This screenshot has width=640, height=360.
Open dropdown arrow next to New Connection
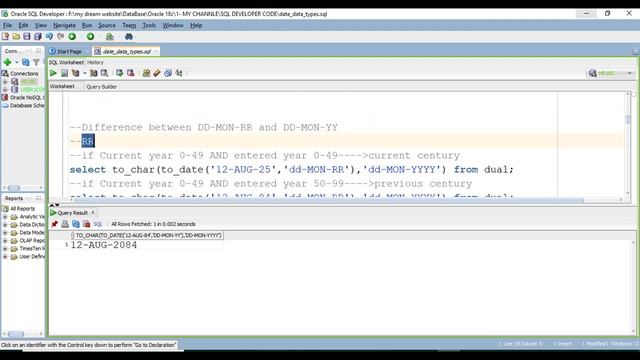(17, 62)
